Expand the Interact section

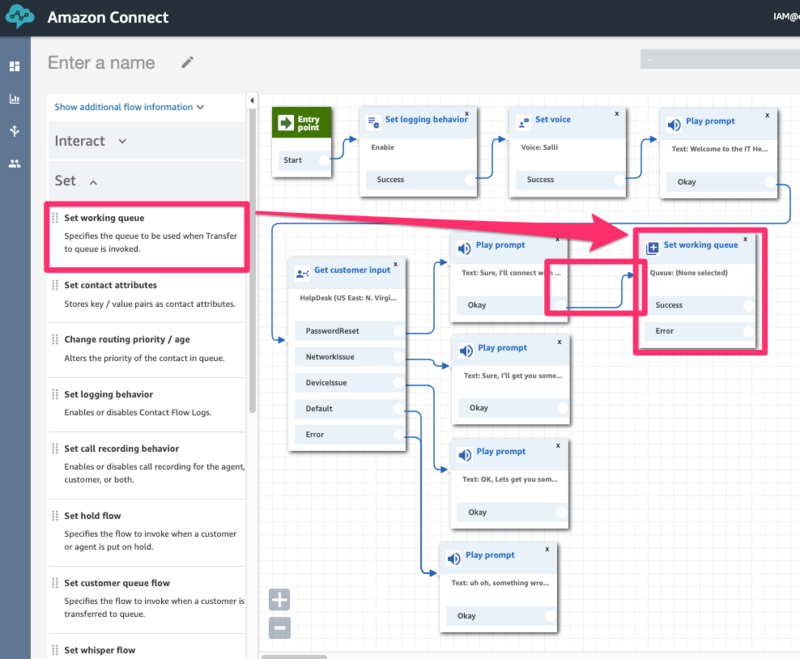tap(146, 141)
